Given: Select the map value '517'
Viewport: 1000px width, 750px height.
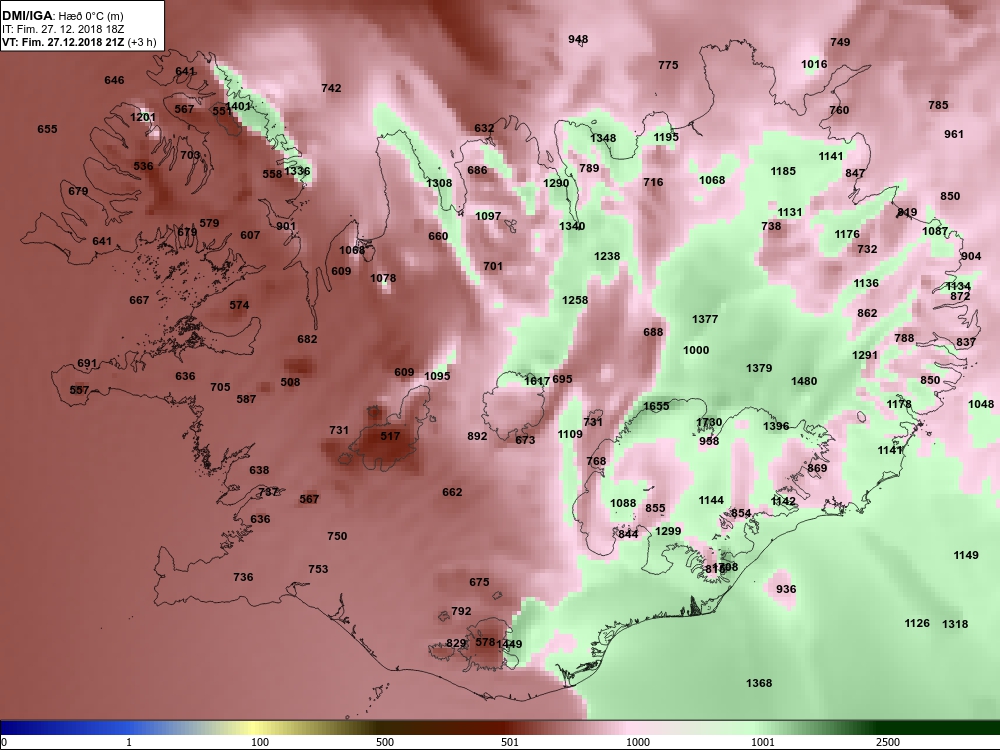Looking at the screenshot, I should point(390,436).
